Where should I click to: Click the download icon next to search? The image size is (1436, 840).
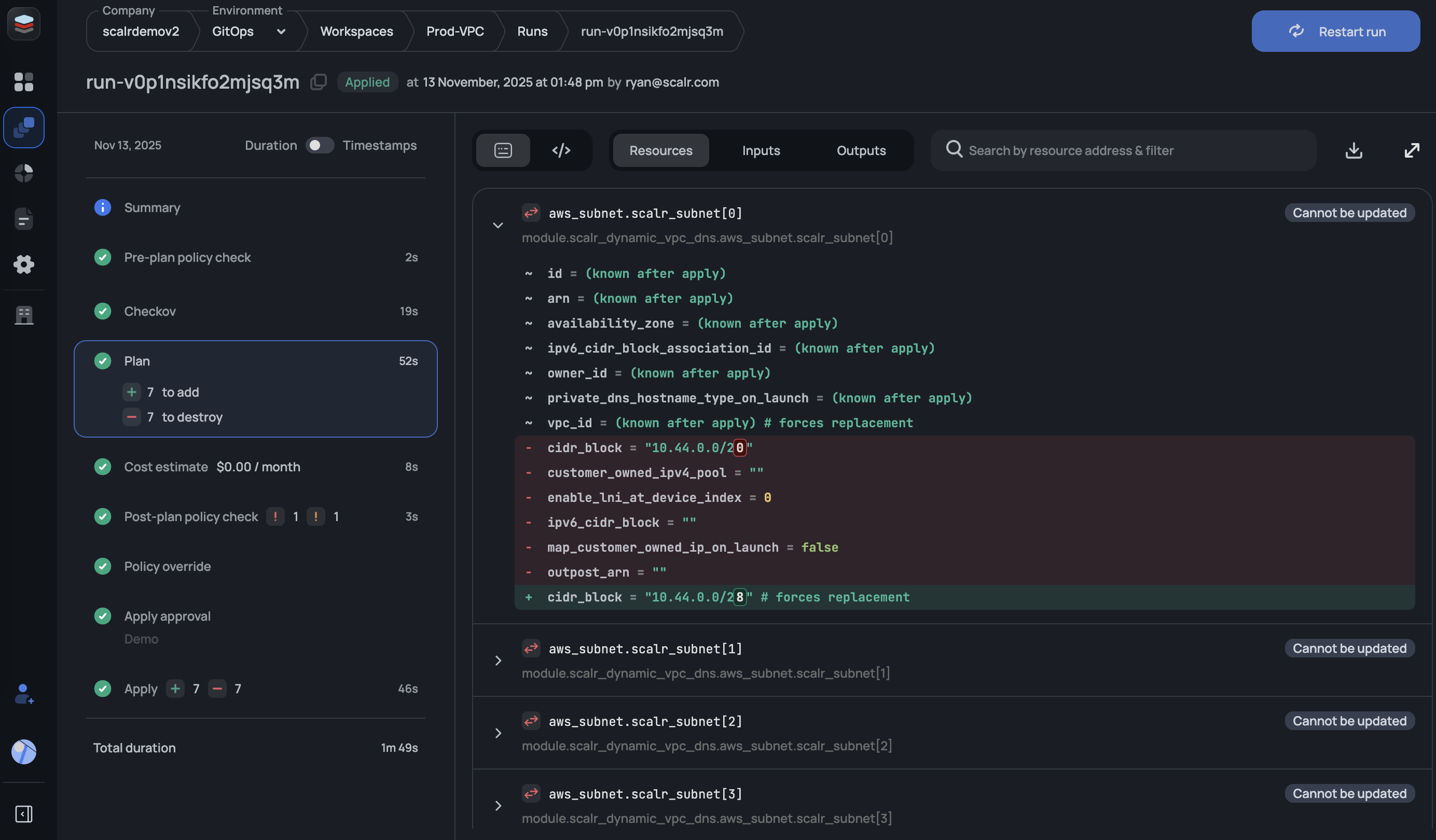coord(1354,150)
